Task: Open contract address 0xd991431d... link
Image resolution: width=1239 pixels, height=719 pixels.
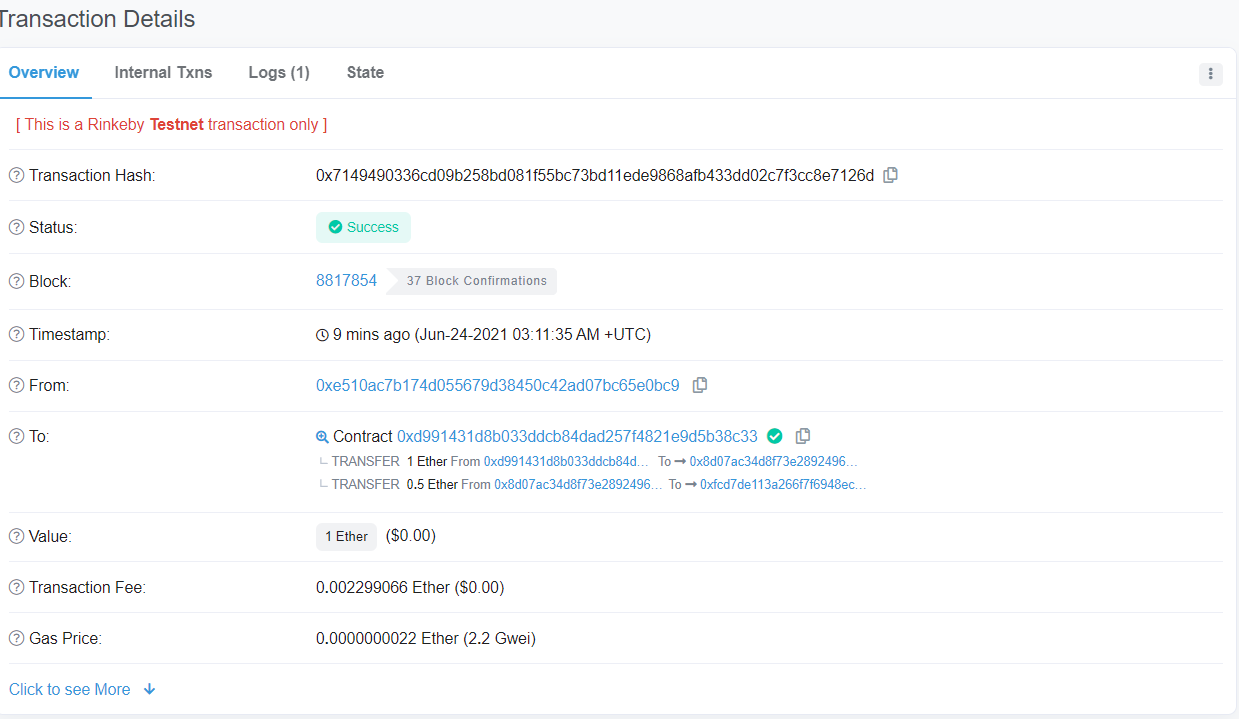Action: pos(577,436)
